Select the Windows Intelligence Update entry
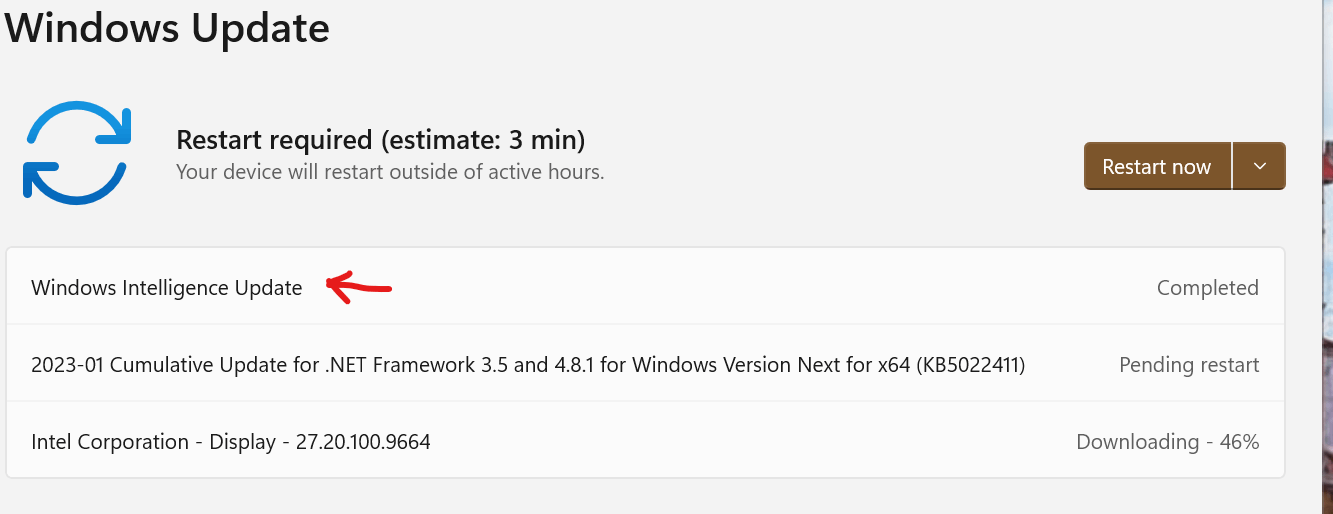Image resolution: width=1333 pixels, height=514 pixels. (x=645, y=287)
